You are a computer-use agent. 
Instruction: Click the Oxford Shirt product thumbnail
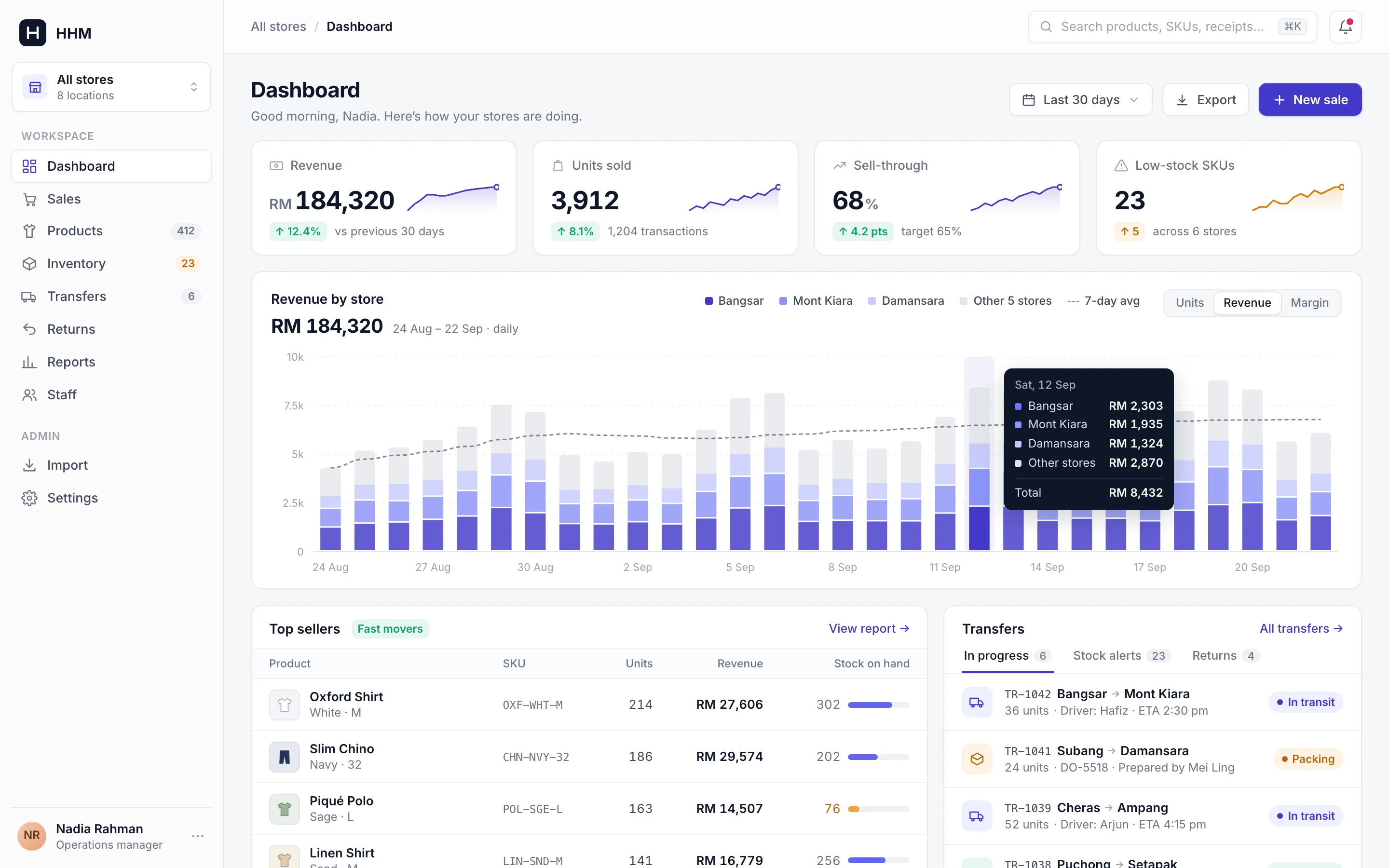(x=284, y=705)
